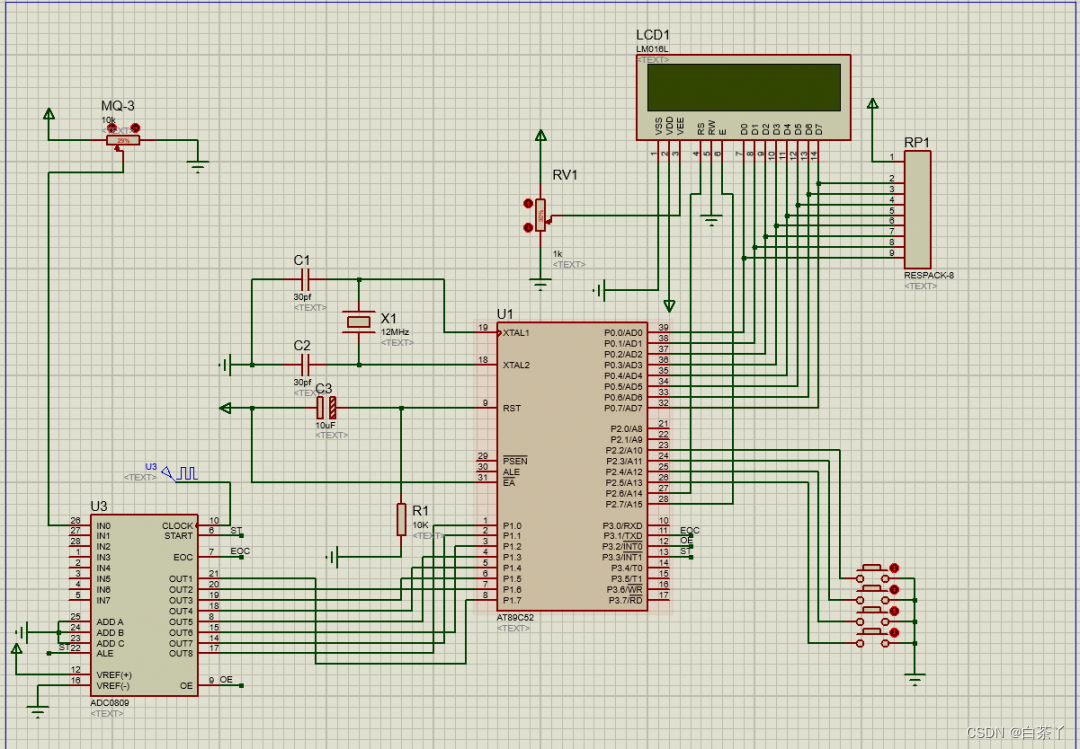The height and width of the screenshot is (749, 1080).
Task: Click the power terminal arrow left of MQ-3
Action: 48,114
